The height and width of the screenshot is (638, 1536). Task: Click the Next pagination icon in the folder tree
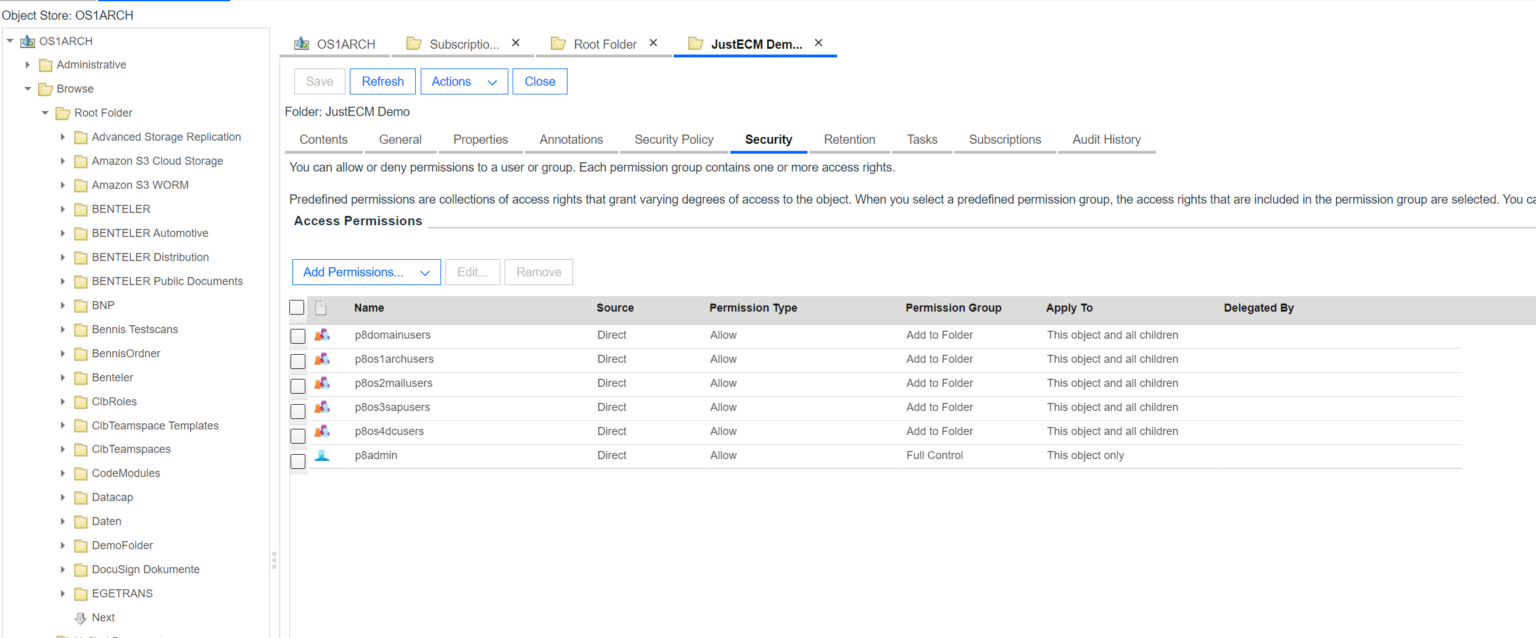78,617
